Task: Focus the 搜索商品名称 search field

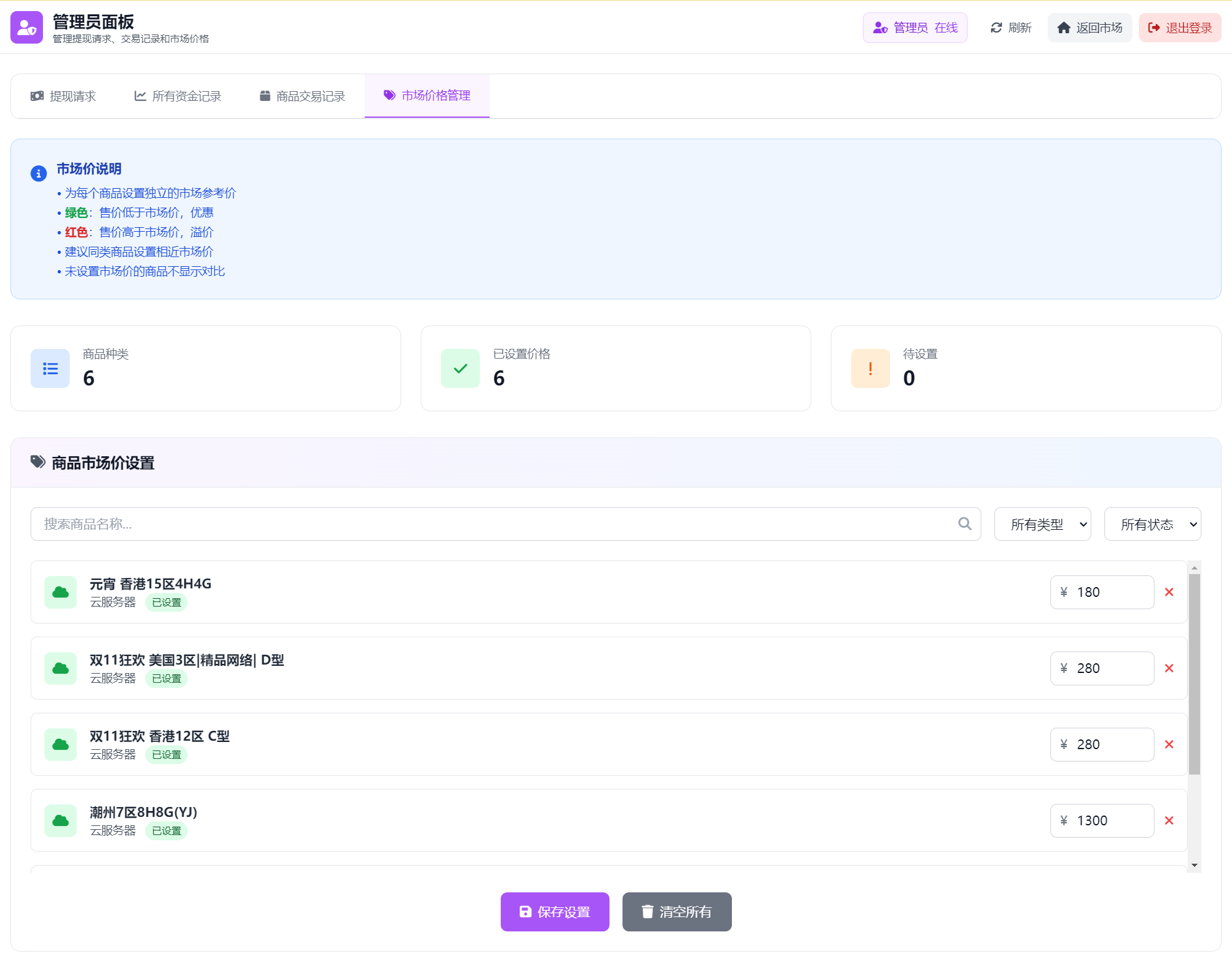Action: pos(505,524)
